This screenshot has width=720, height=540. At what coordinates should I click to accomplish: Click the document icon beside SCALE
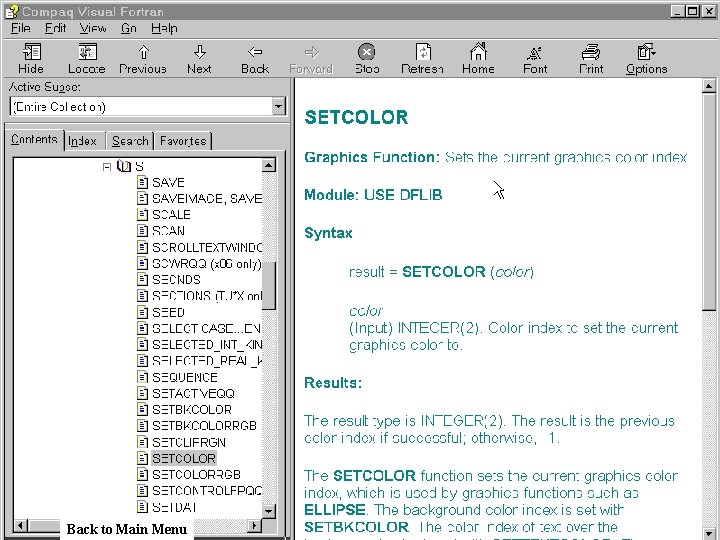coord(142,214)
